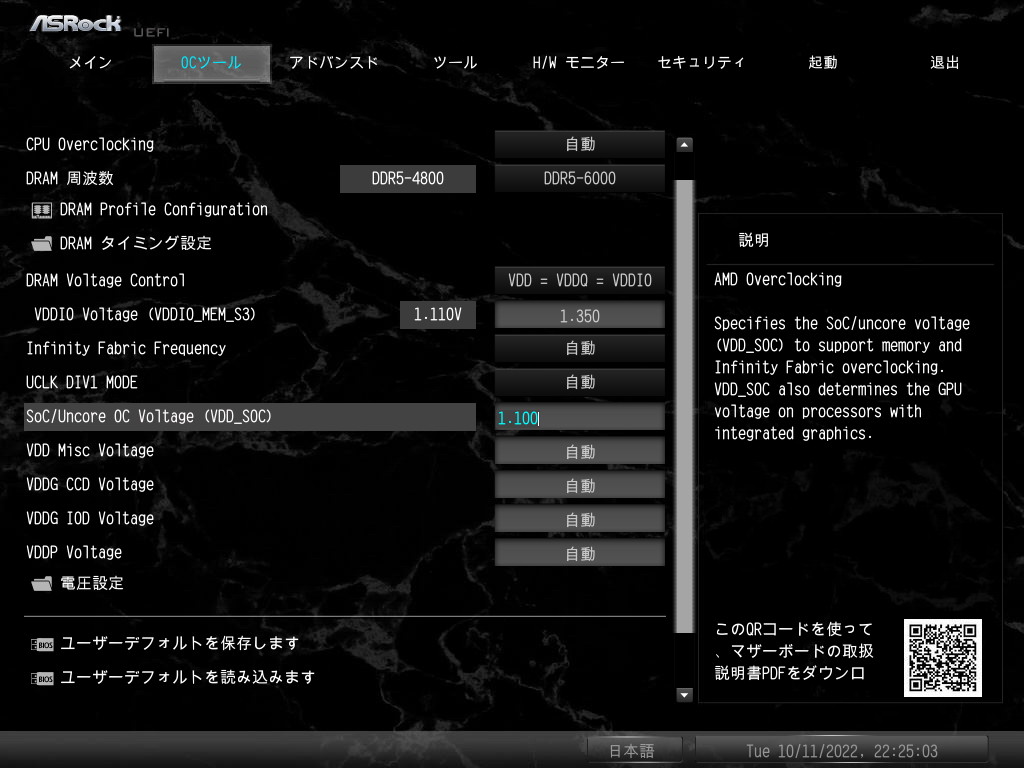
Task: Select the OCツール tab
Action: (x=211, y=63)
